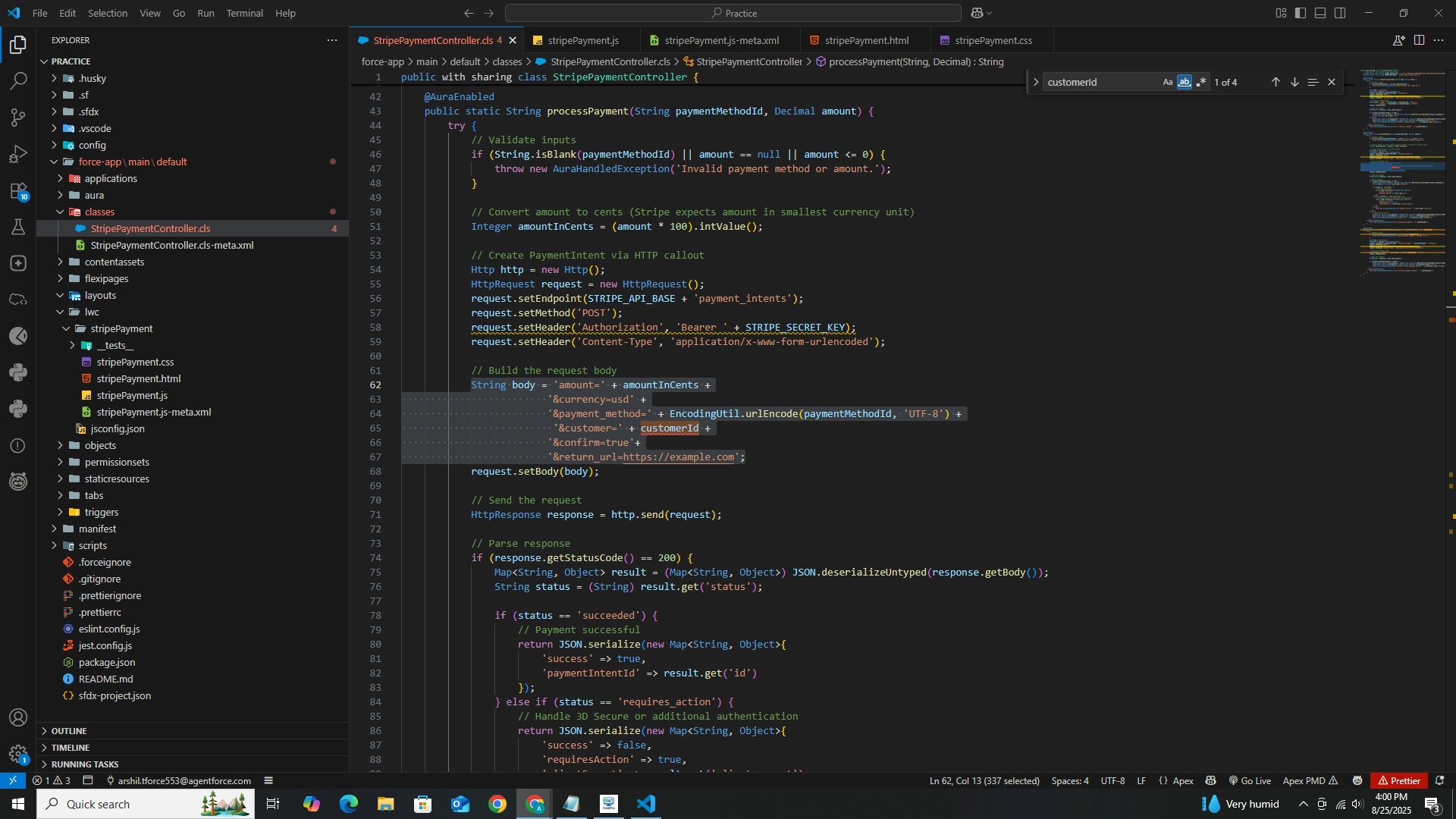Screen dimensions: 1456x819
Task: Click the customerId find input field
Action: [1100, 82]
